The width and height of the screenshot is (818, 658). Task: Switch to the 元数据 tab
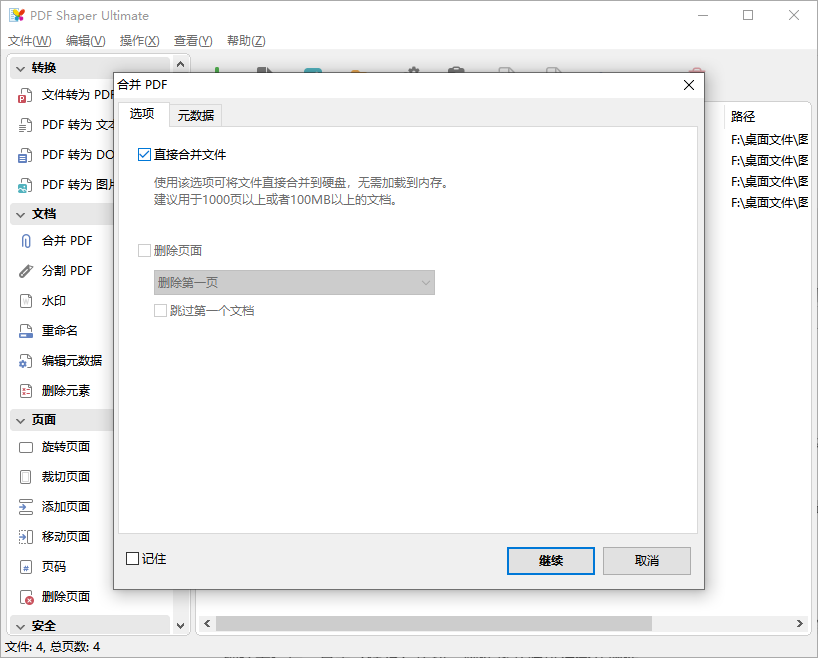(196, 115)
